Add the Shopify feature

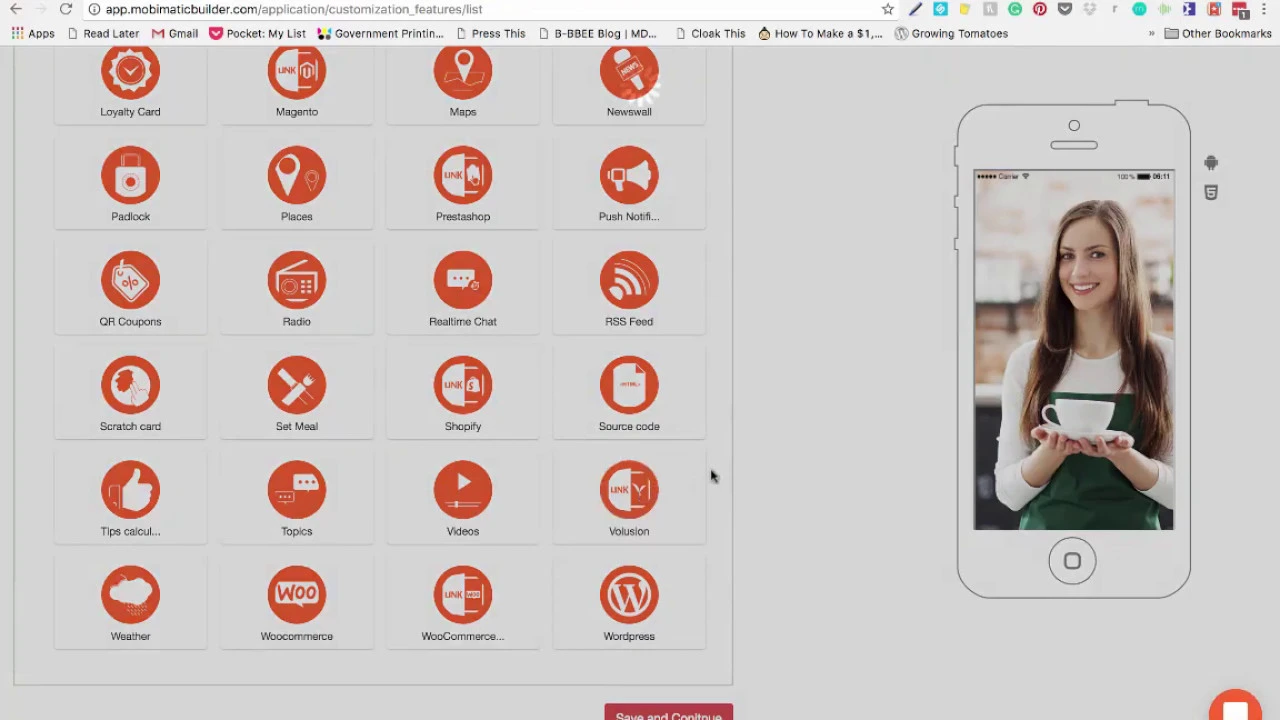463,394
